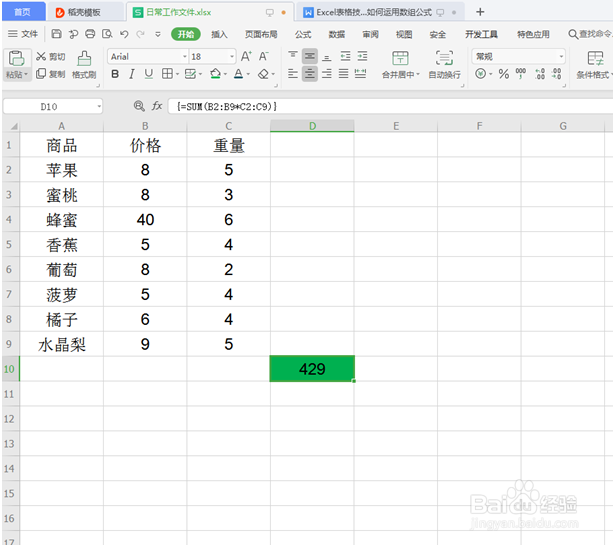
Task: Open the Name Box D10 dropdown
Action: 99,106
